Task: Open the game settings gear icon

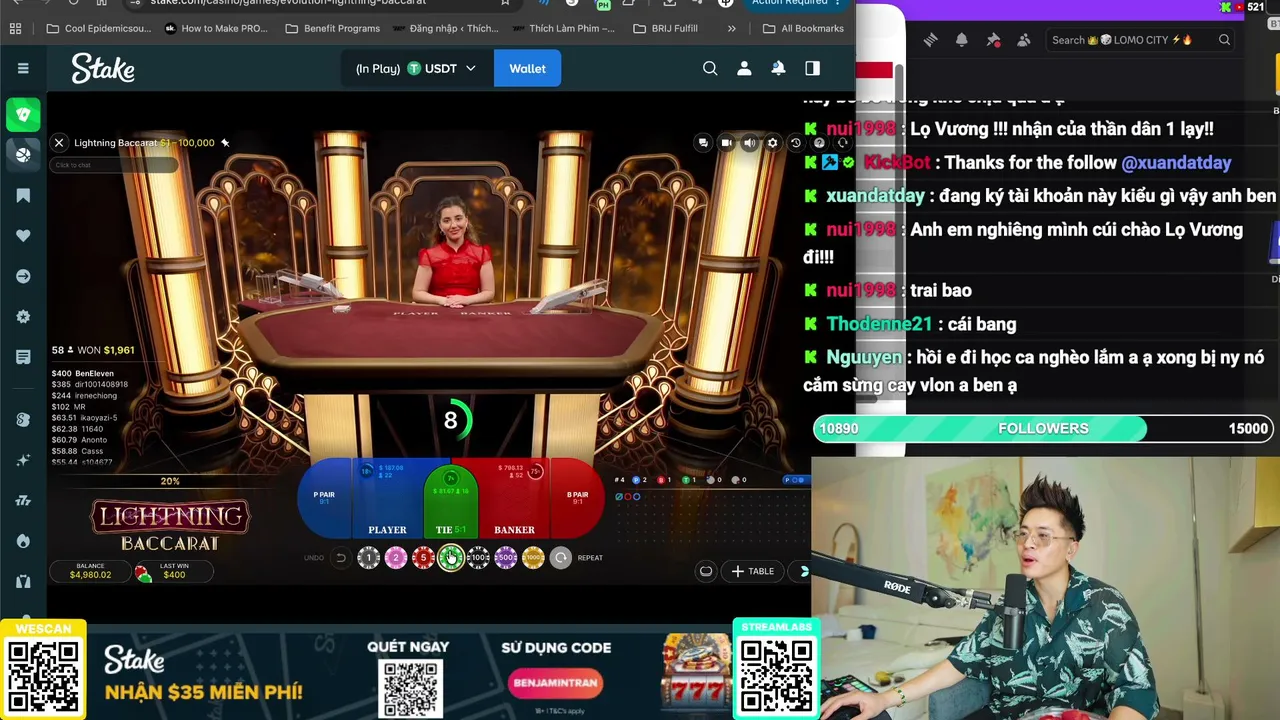Action: (772, 143)
